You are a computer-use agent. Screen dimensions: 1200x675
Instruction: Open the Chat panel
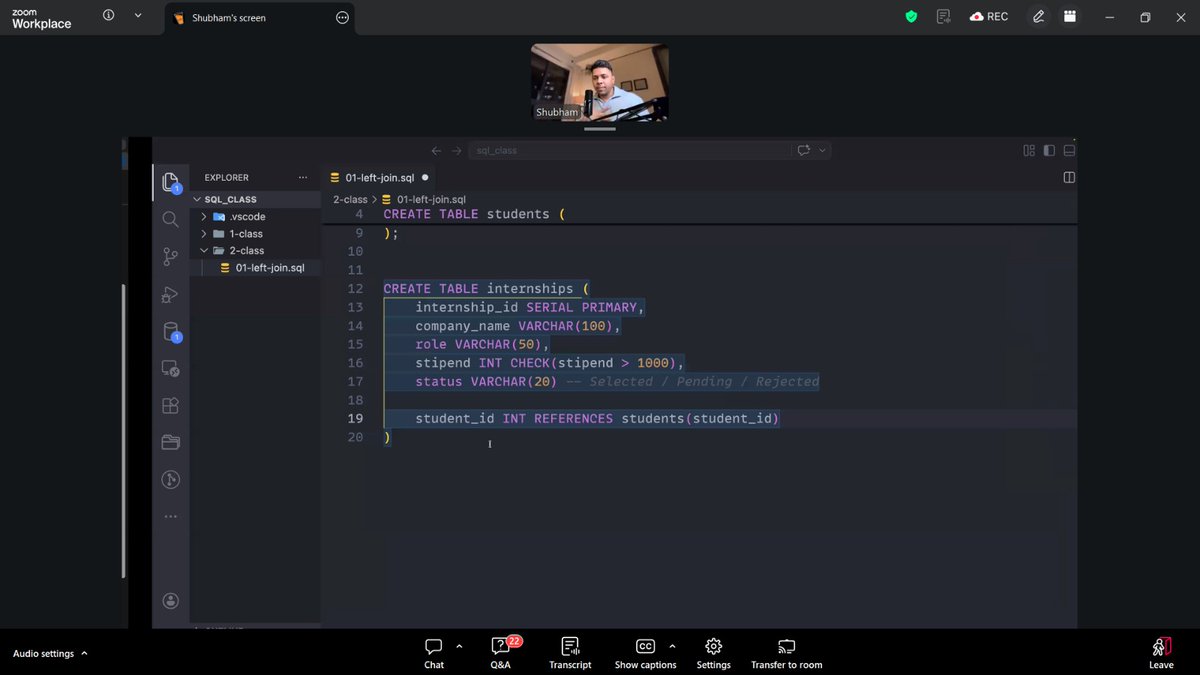tap(434, 653)
